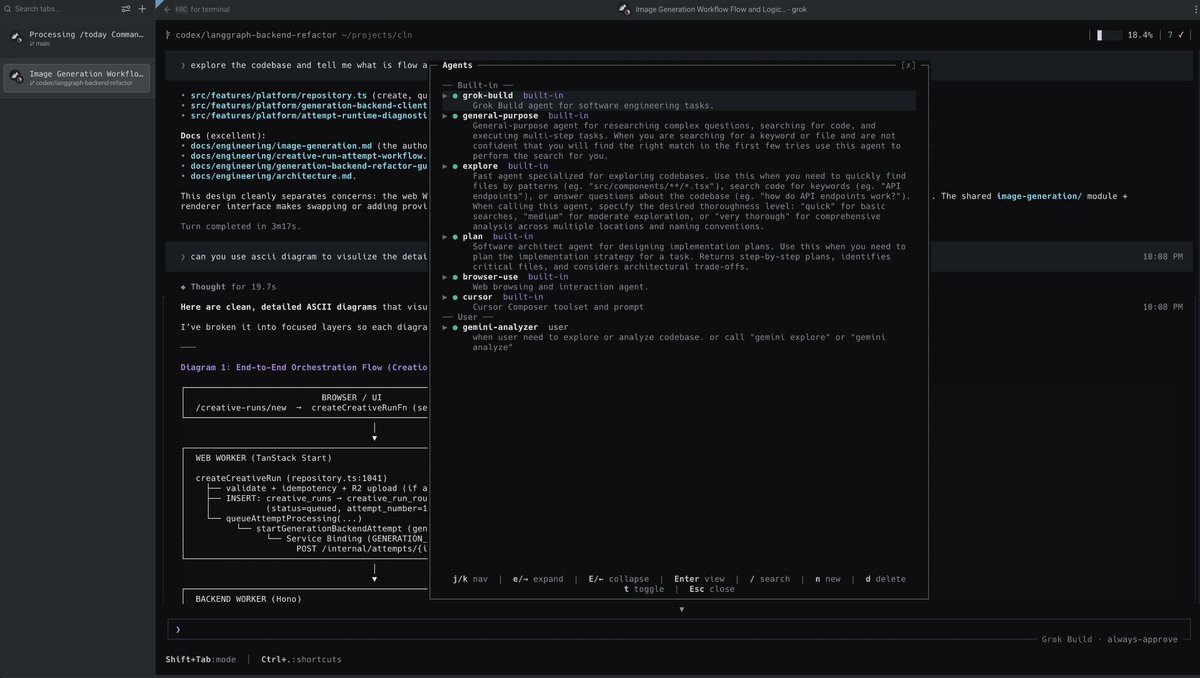Click the E/← collapse hint in footer

(x=618, y=579)
